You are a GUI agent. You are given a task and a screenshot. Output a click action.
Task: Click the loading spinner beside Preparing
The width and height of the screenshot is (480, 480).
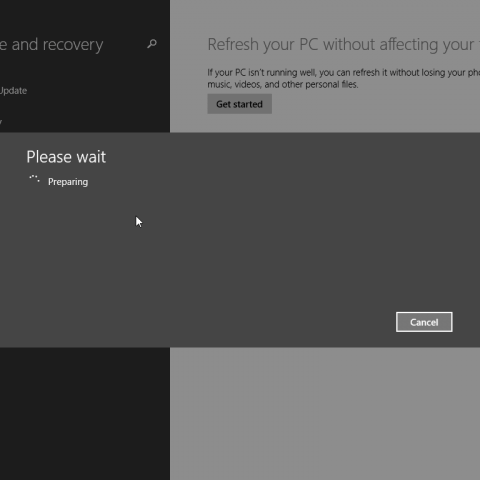point(34,179)
